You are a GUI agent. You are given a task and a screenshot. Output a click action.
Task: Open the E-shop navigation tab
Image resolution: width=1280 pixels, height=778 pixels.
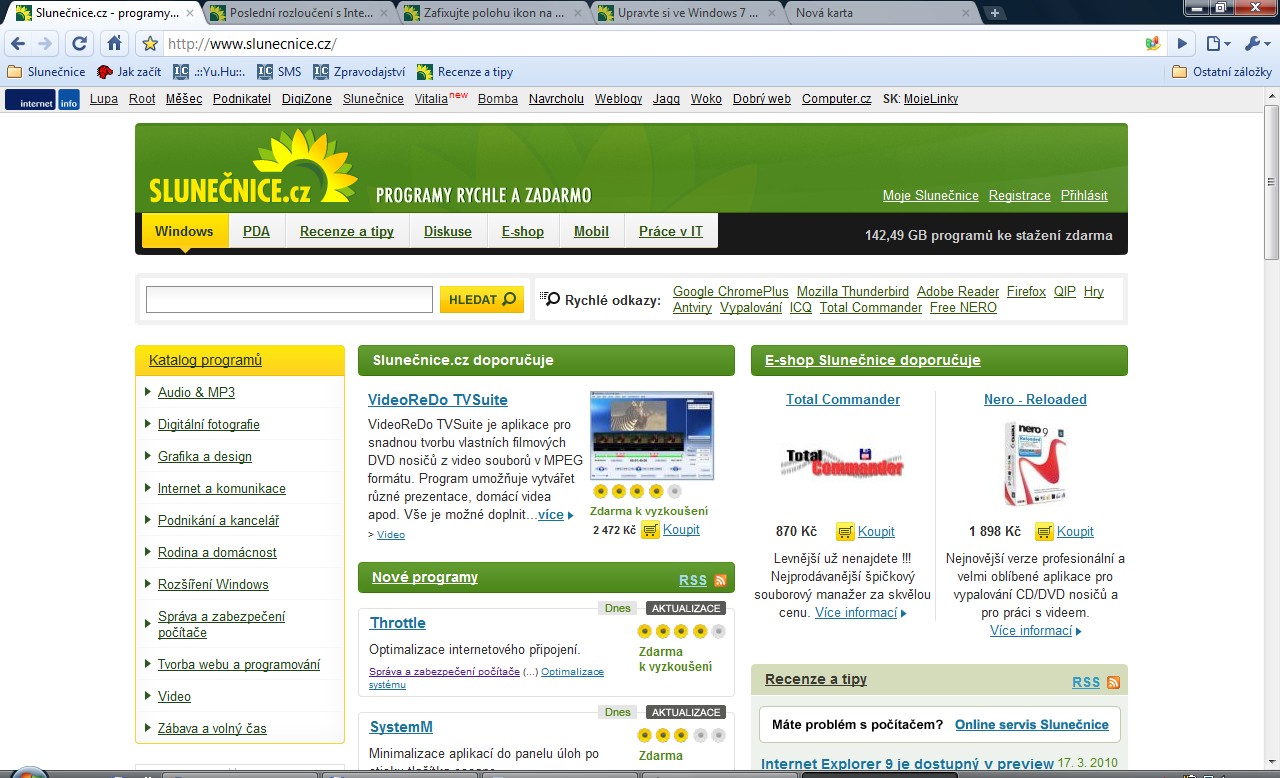523,231
